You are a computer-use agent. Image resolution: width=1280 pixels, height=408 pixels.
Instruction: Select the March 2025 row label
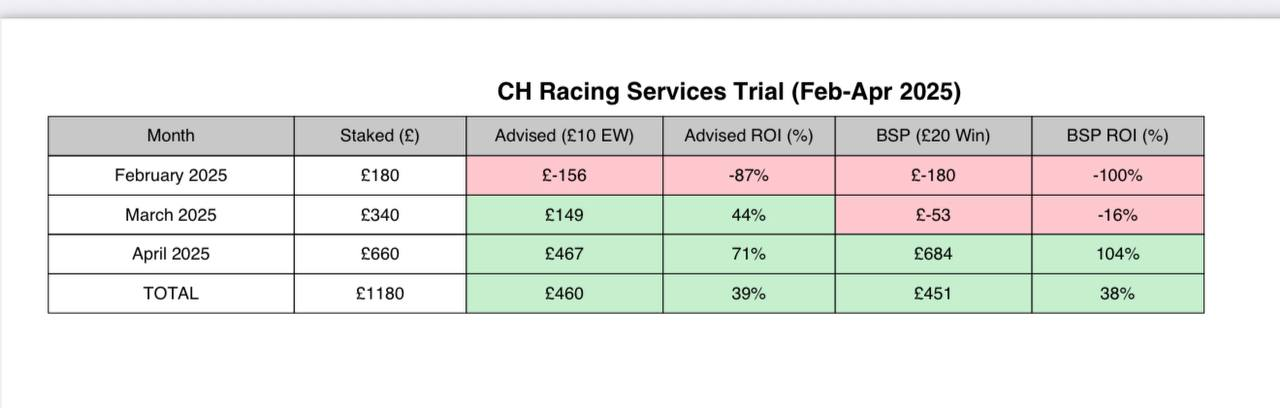[x=171, y=215]
